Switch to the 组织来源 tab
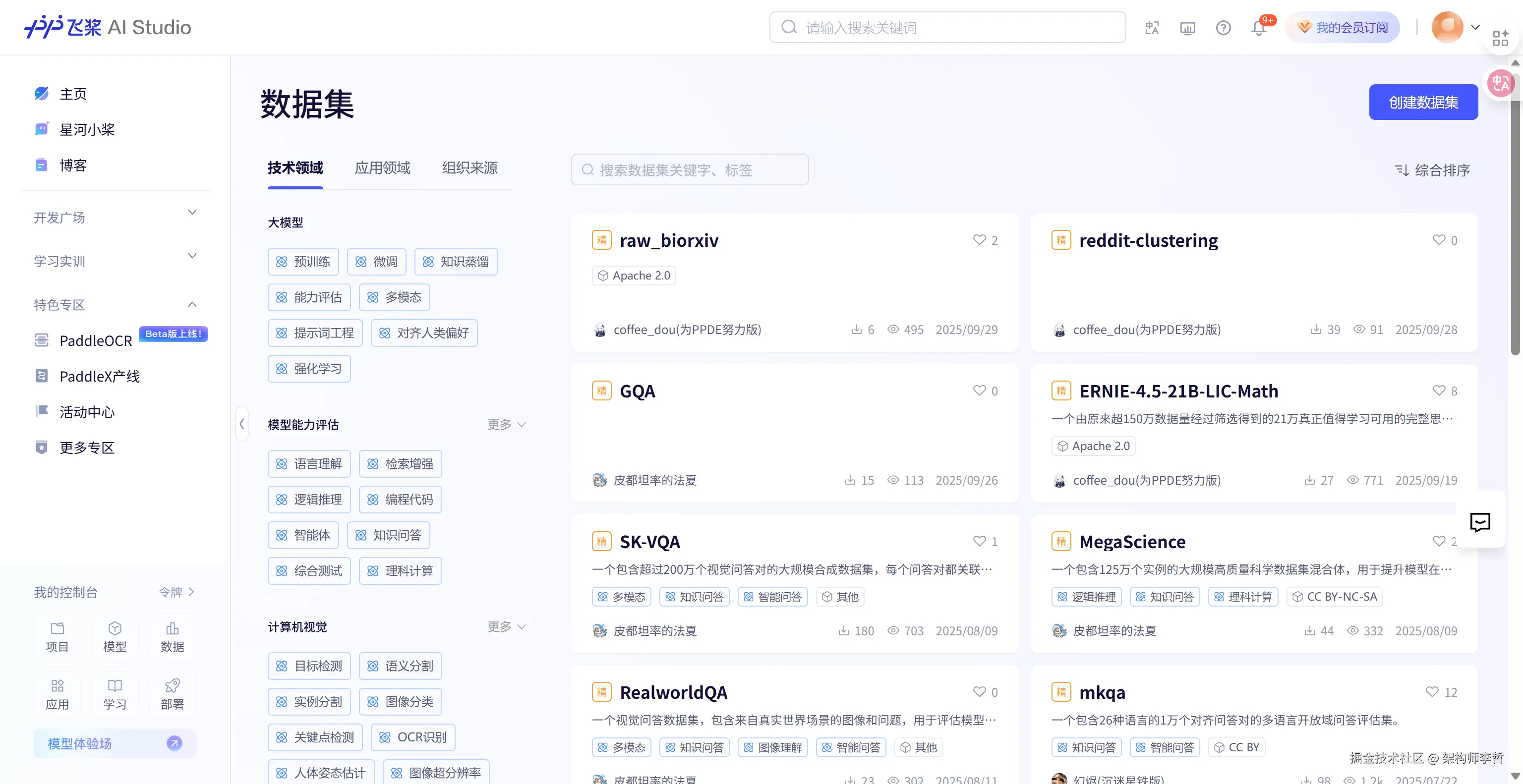Viewport: 1523px width, 784px height. coord(469,168)
